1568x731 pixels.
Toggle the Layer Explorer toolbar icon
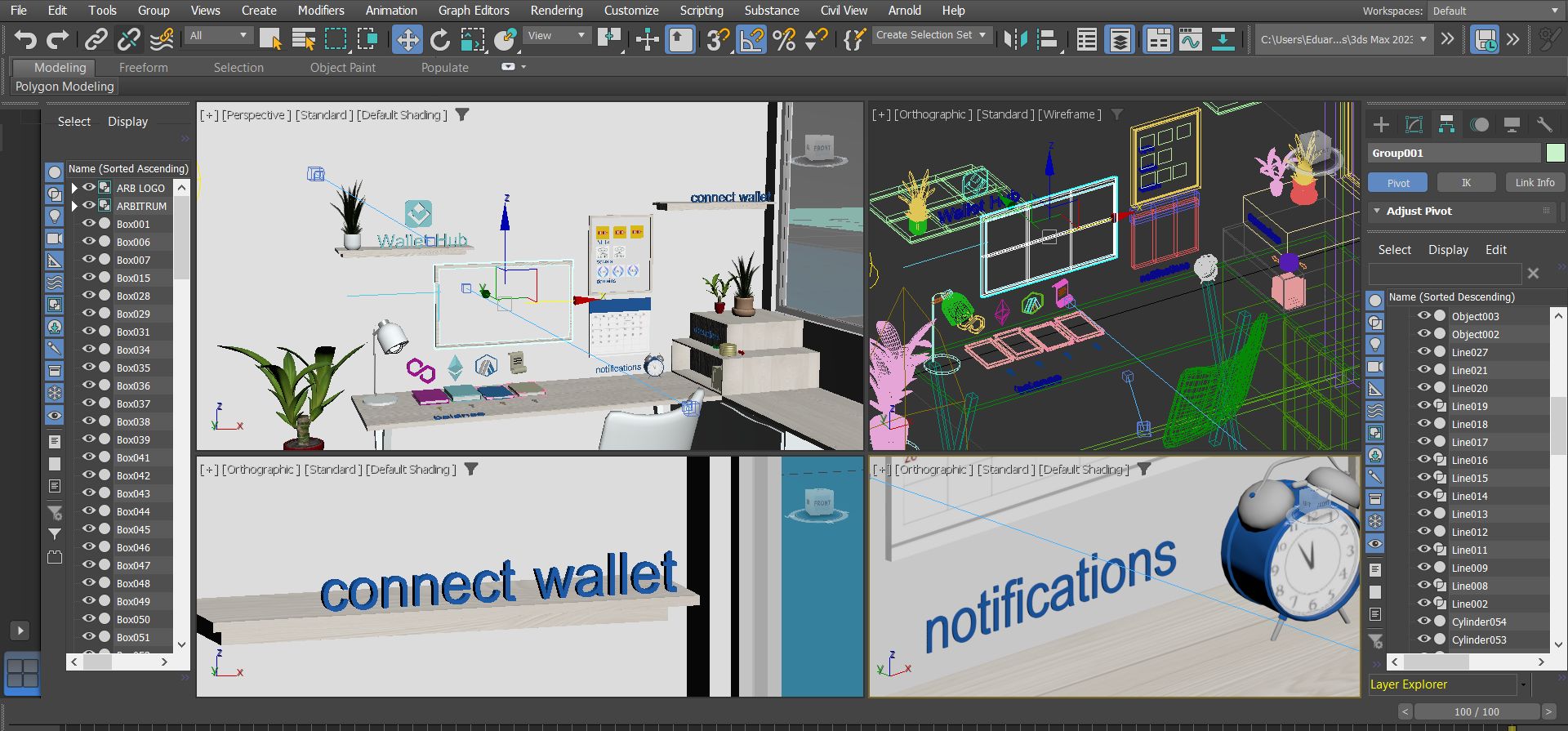pos(1120,38)
